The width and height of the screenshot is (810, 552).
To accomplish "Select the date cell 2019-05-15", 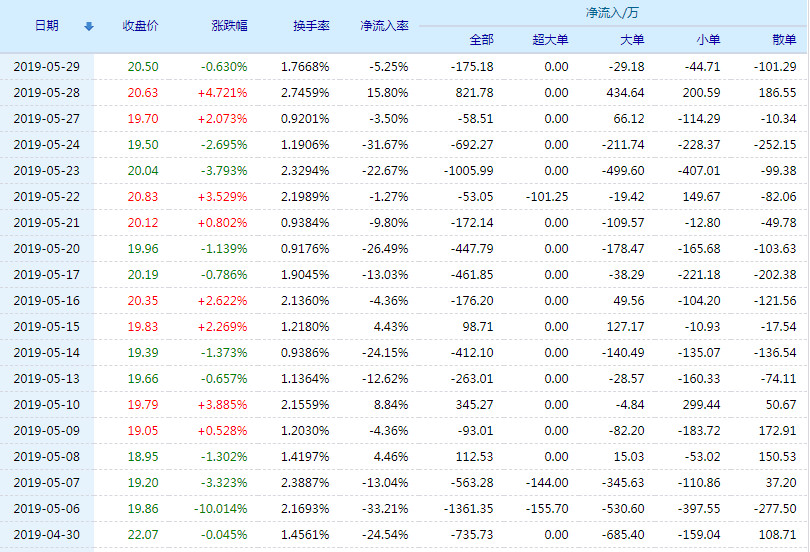I will (x=46, y=326).
